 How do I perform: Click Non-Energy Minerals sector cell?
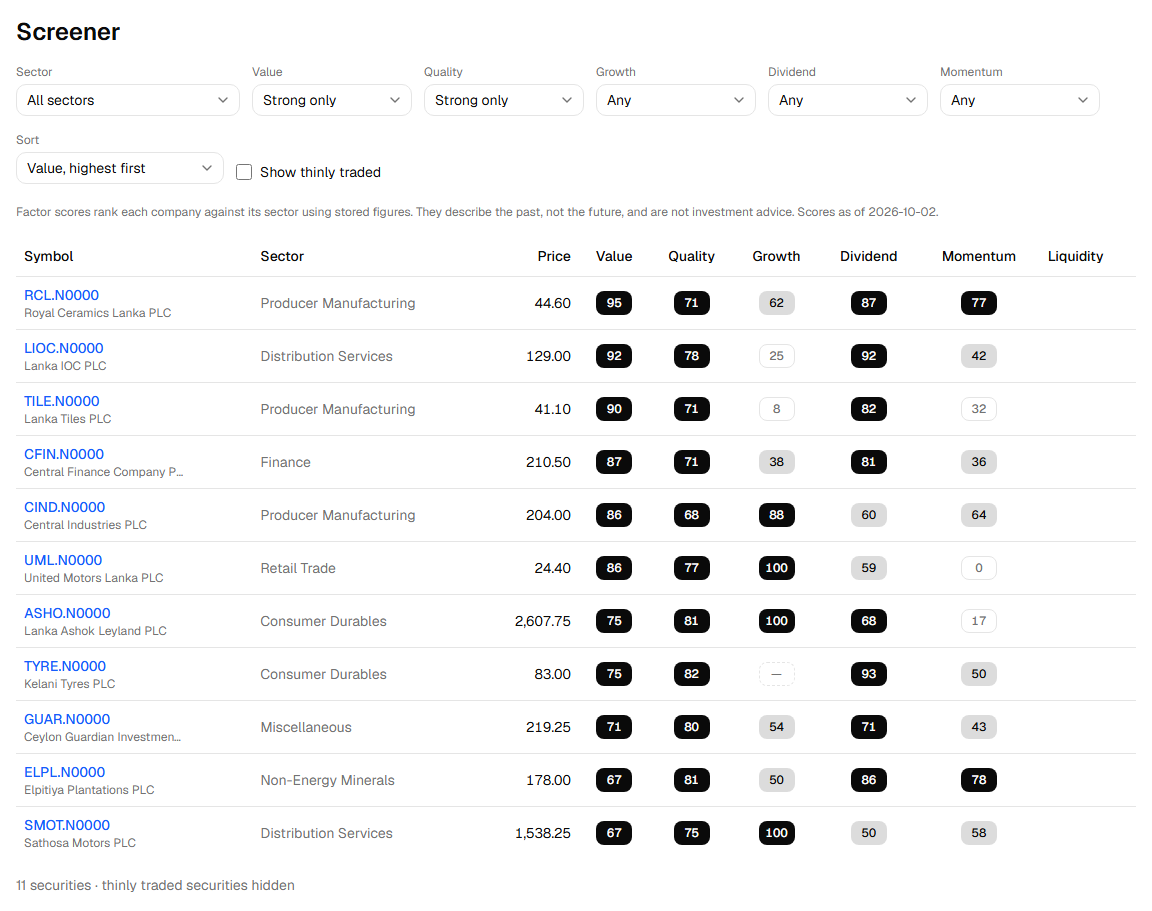click(328, 779)
